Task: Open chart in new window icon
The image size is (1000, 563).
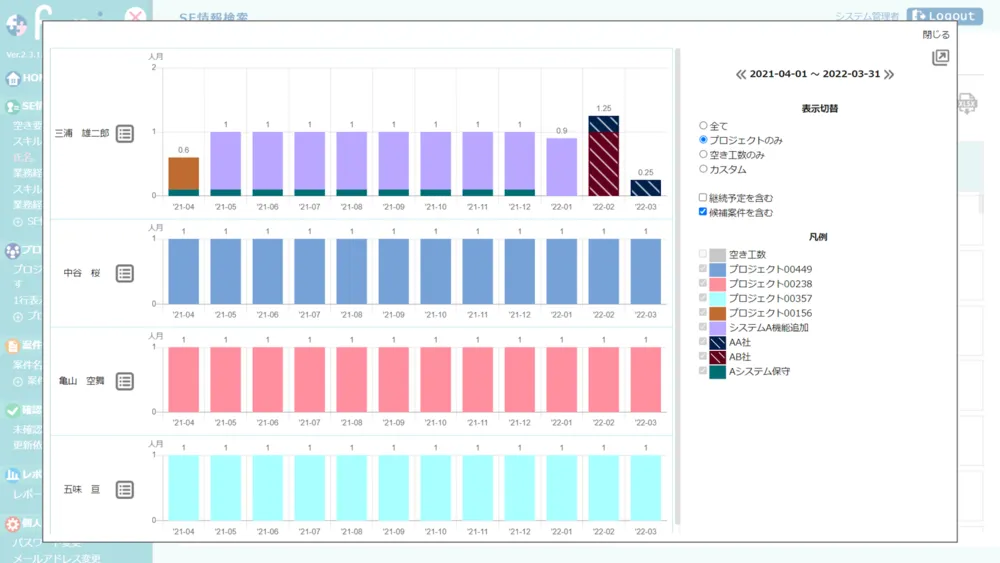Action: pyautogui.click(x=940, y=58)
